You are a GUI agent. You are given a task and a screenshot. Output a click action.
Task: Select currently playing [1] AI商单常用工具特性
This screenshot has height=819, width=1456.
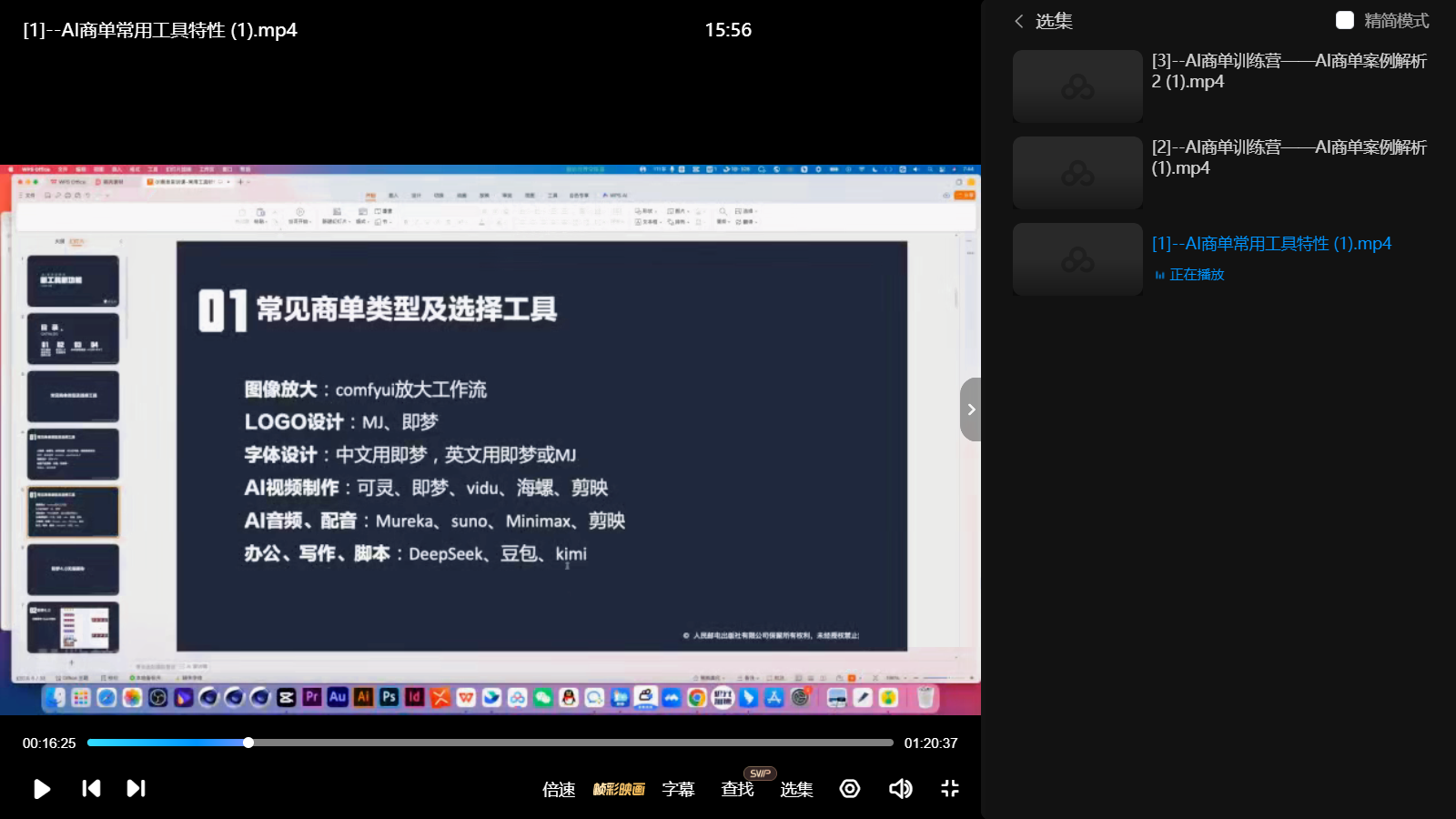tap(1271, 244)
